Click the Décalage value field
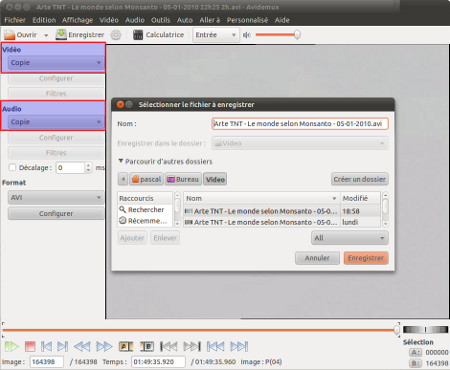This screenshot has width=450, height=370. (70, 168)
